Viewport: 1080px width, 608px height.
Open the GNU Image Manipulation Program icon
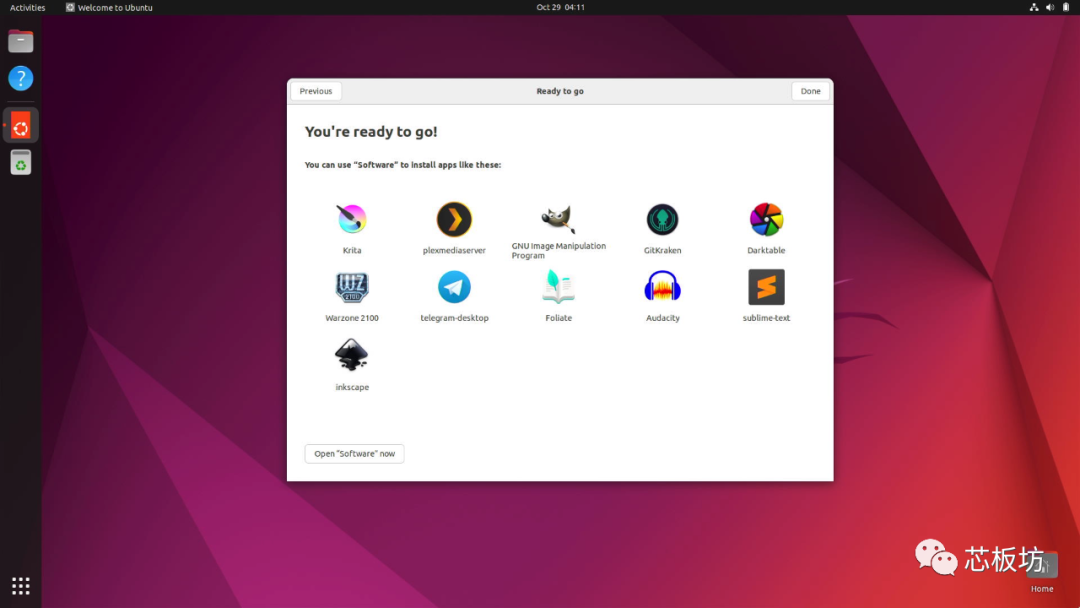click(x=558, y=220)
